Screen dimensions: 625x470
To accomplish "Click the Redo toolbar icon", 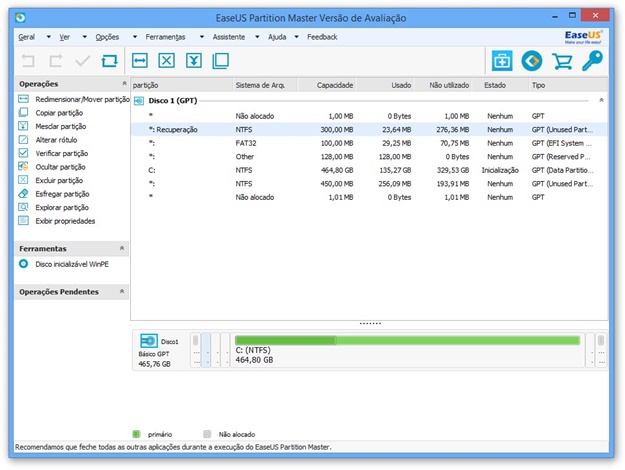I will [x=55, y=61].
